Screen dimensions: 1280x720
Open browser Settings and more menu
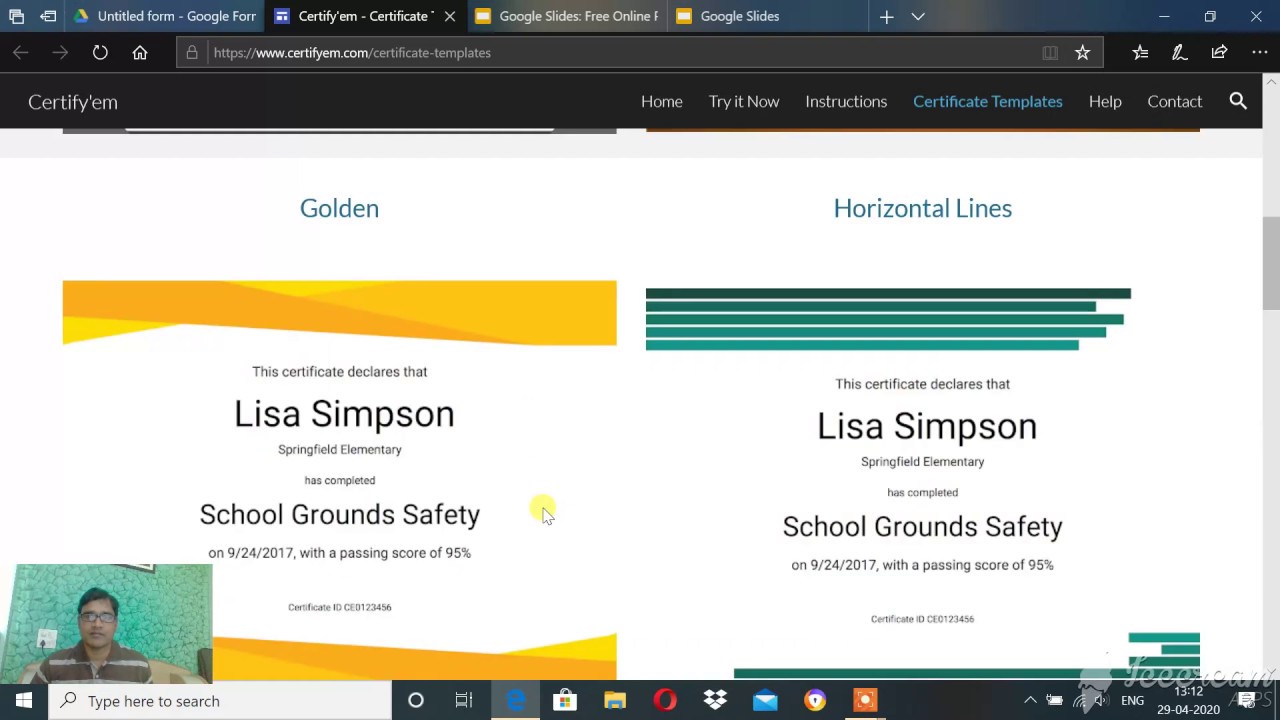tap(1259, 53)
